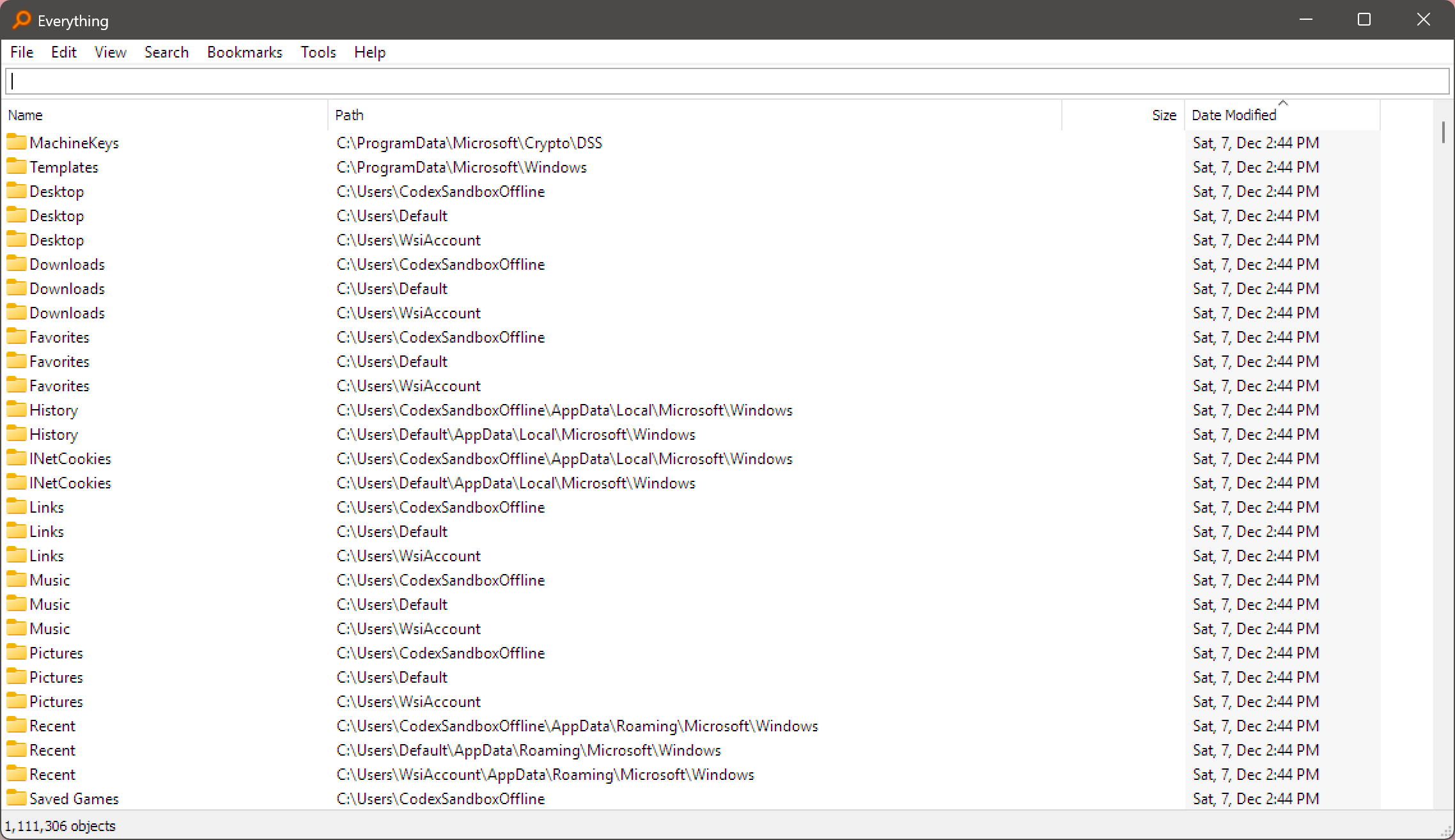Click folder icon of Downloads in Users\Default
1455x840 pixels.
pos(17,288)
